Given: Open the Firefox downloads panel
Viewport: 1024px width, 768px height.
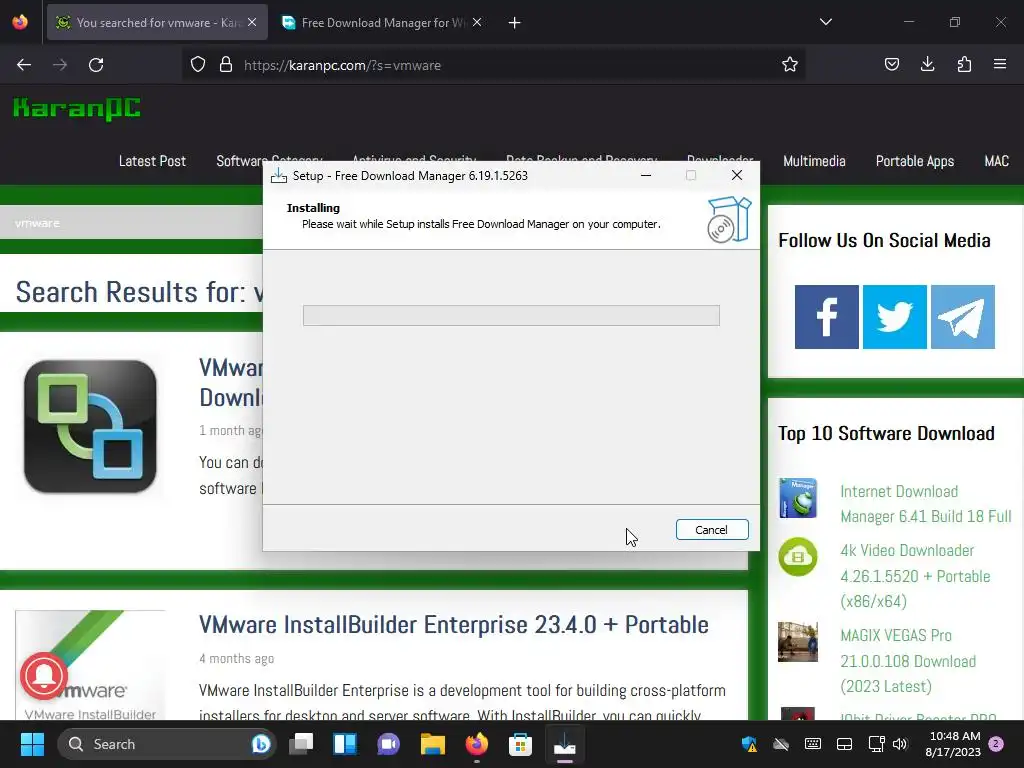Looking at the screenshot, I should [x=927, y=65].
